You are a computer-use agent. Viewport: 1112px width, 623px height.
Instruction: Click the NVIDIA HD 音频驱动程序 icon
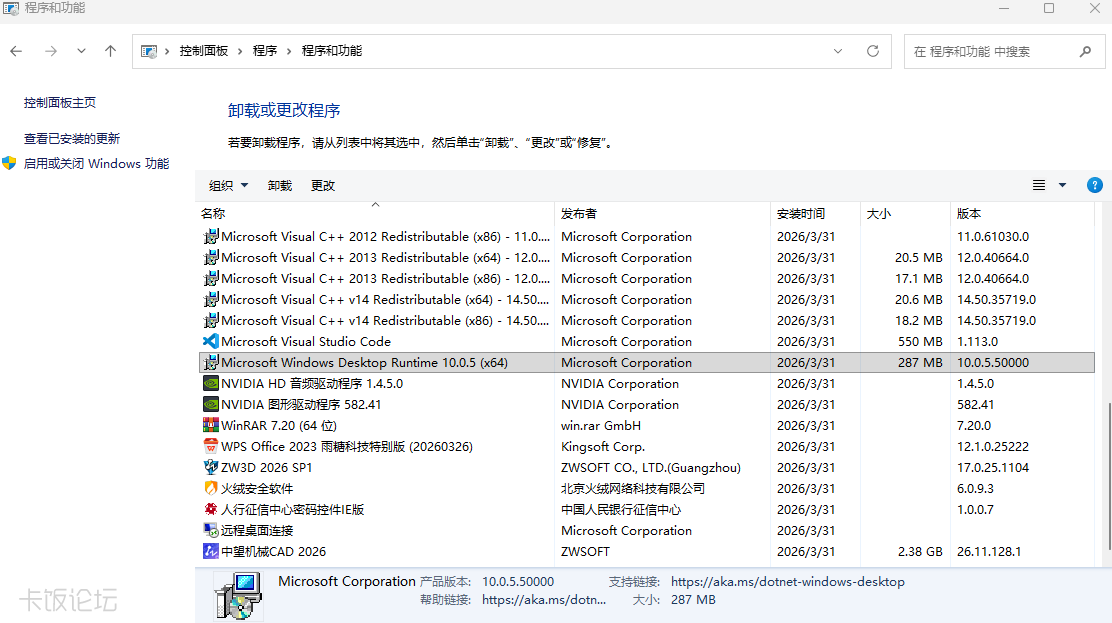click(211, 383)
